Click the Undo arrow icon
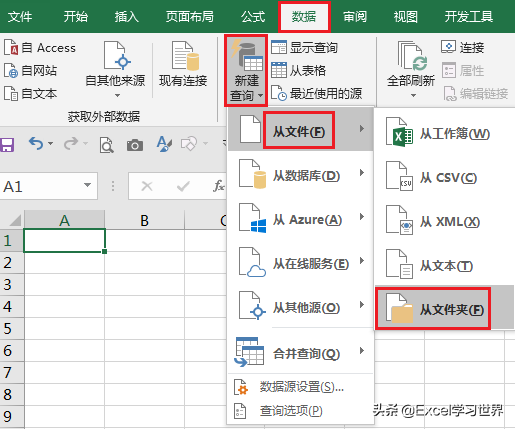This screenshot has width=515, height=429. (36, 144)
